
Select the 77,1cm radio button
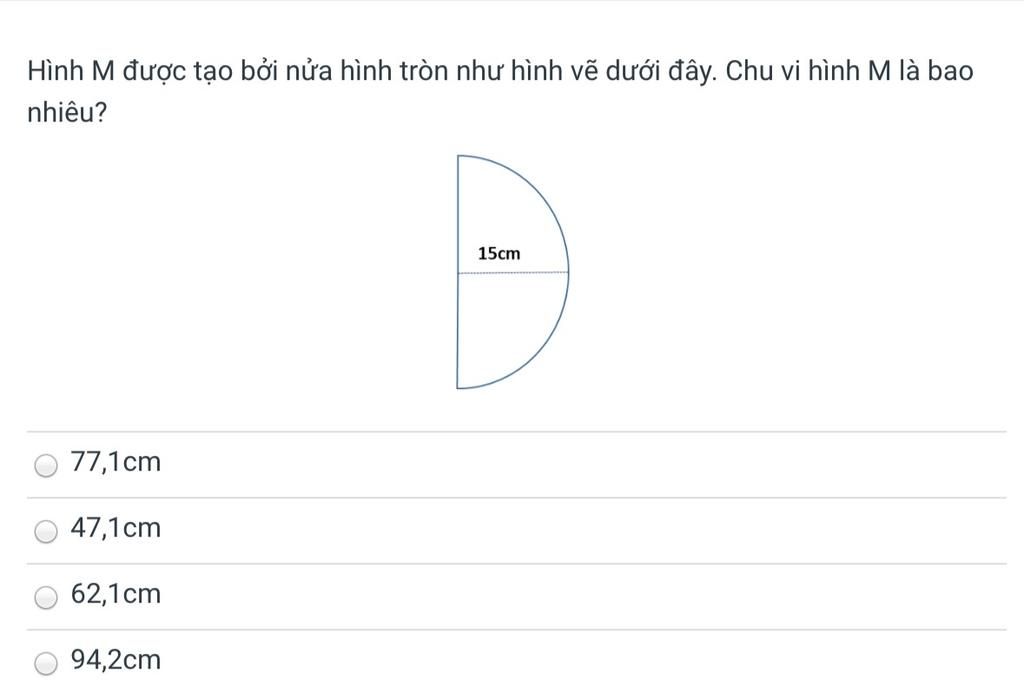click(46, 465)
